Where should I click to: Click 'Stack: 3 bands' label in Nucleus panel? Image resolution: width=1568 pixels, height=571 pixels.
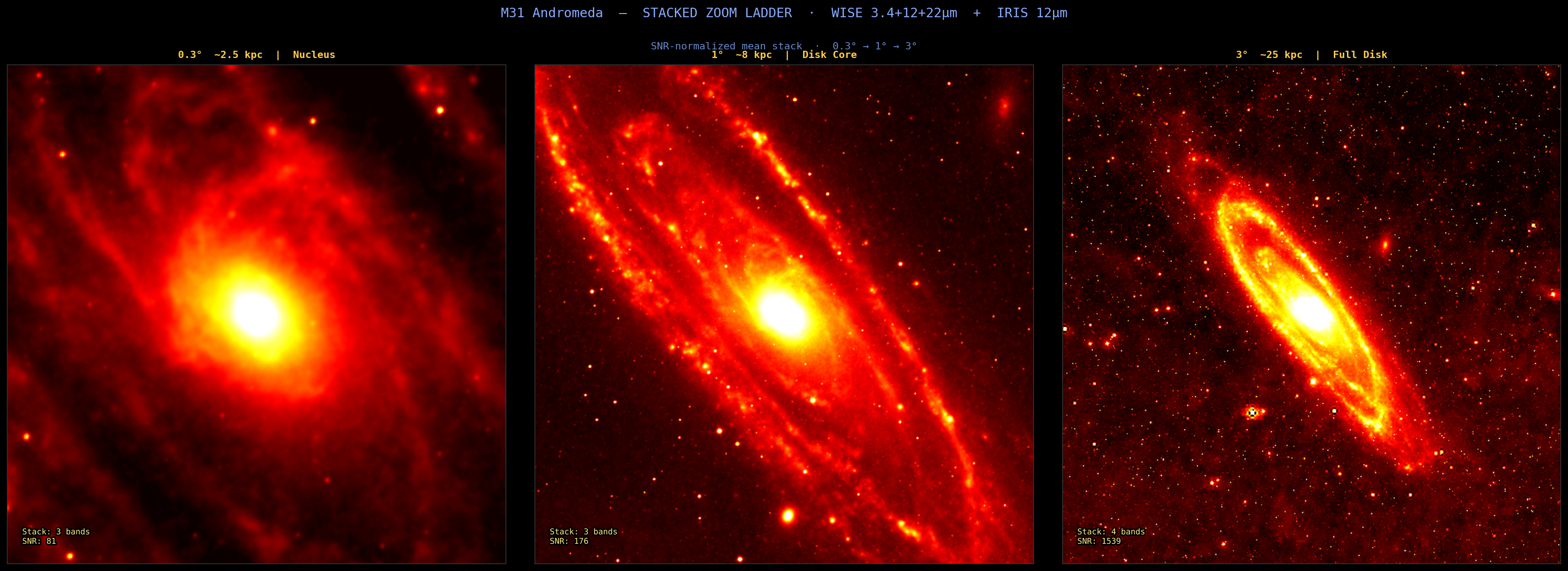click(56, 532)
